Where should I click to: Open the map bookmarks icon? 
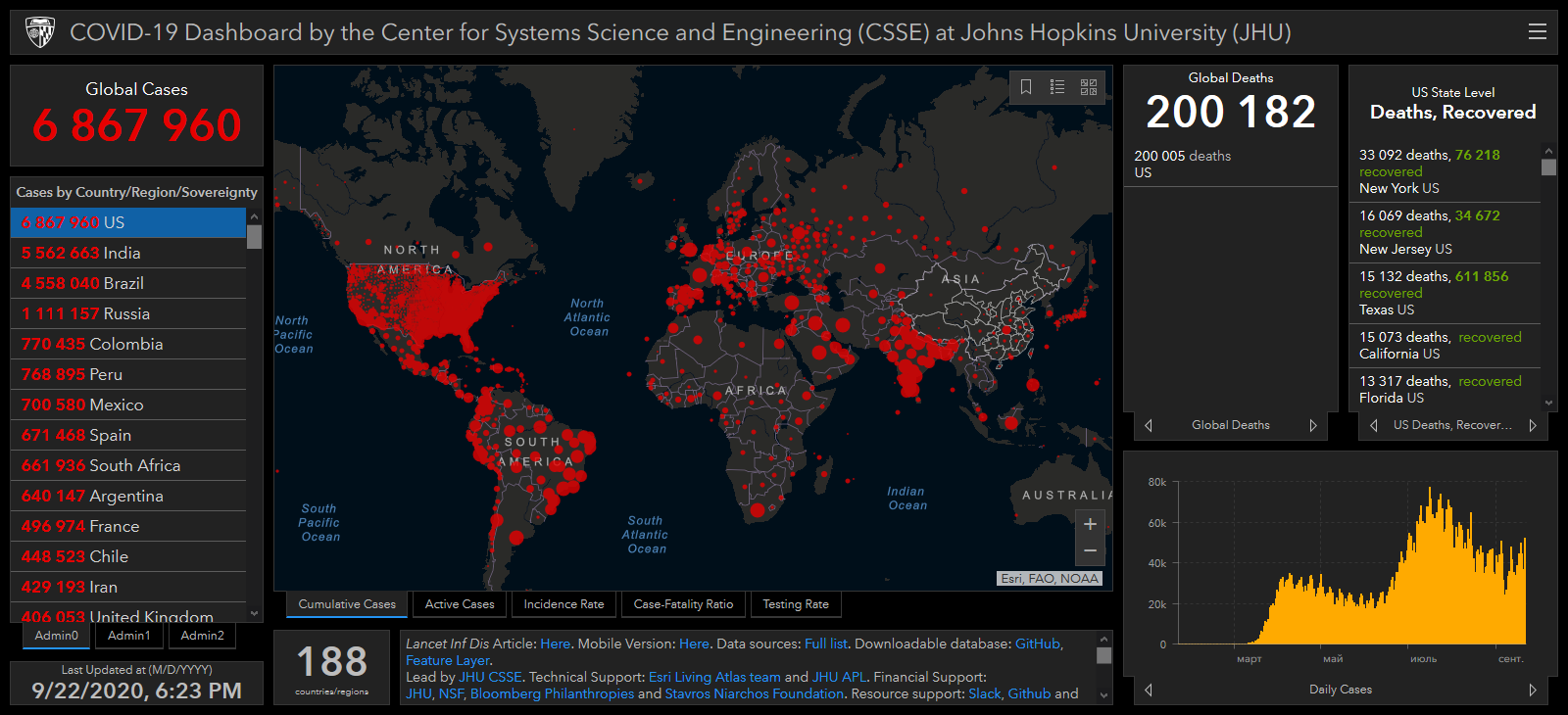point(1026,87)
